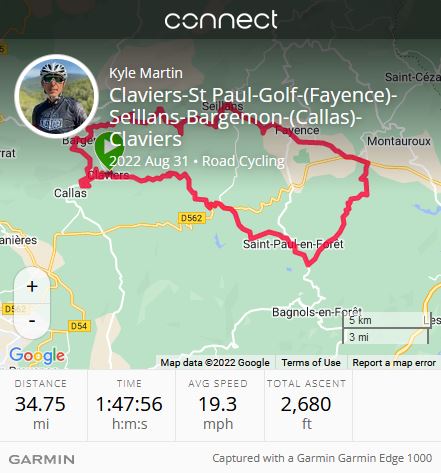The height and width of the screenshot is (473, 441).
Task: Click the zoom out minus button
Action: click(32, 321)
